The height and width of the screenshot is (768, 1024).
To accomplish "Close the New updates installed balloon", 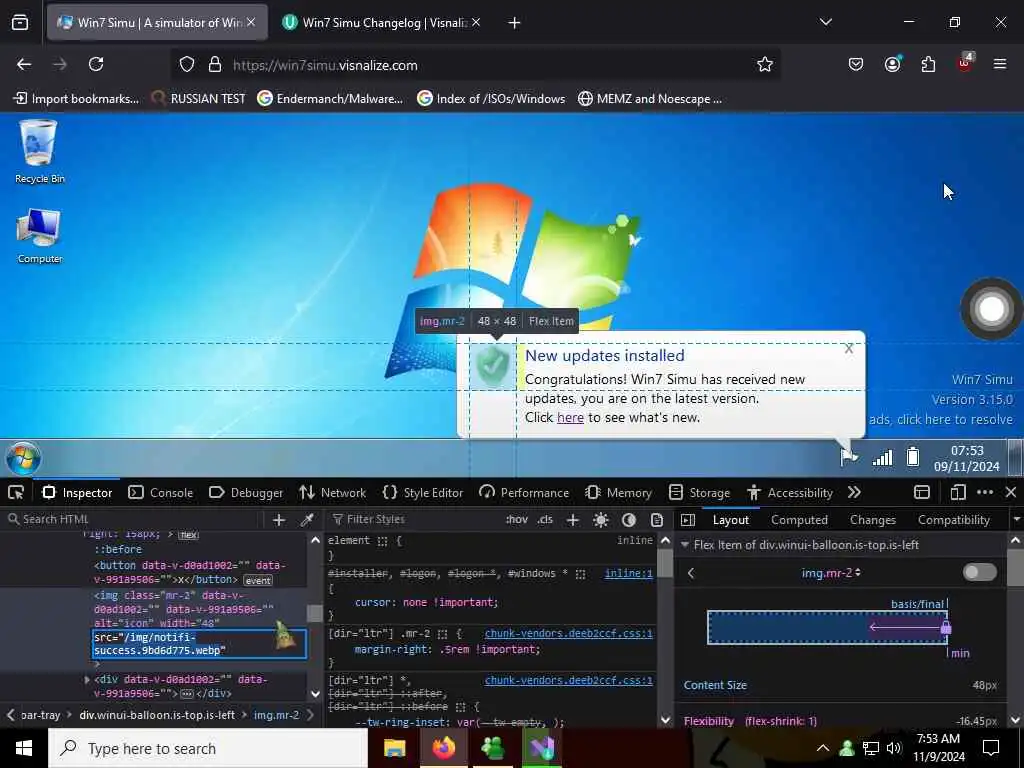I will (848, 349).
